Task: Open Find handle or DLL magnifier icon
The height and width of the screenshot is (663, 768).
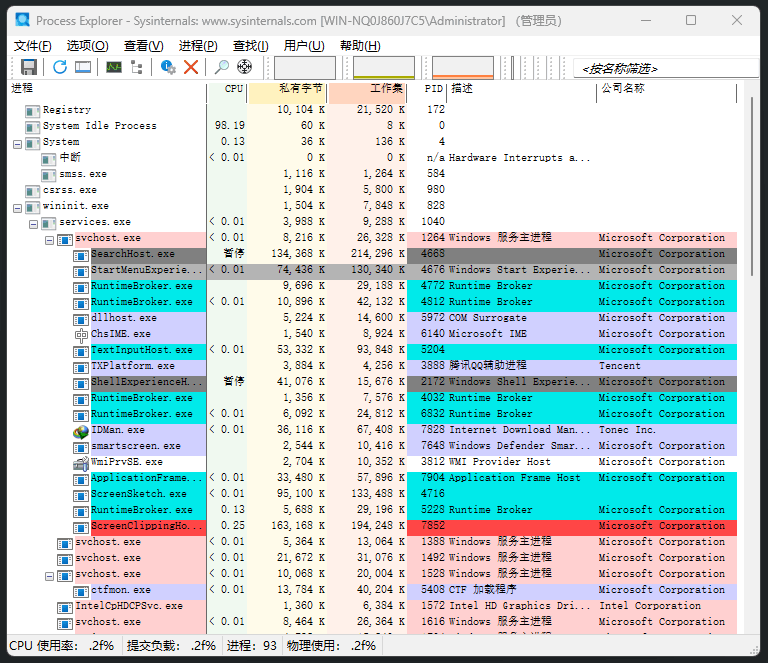Action: tap(222, 67)
